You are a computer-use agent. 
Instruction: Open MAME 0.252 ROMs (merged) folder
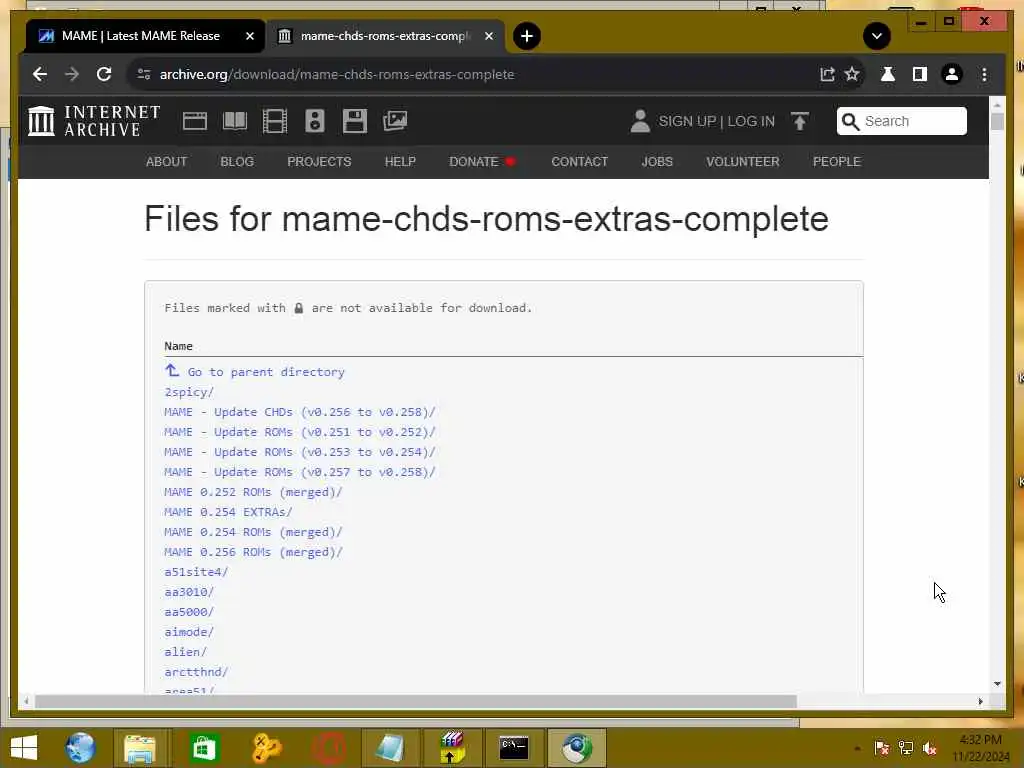coord(253,492)
